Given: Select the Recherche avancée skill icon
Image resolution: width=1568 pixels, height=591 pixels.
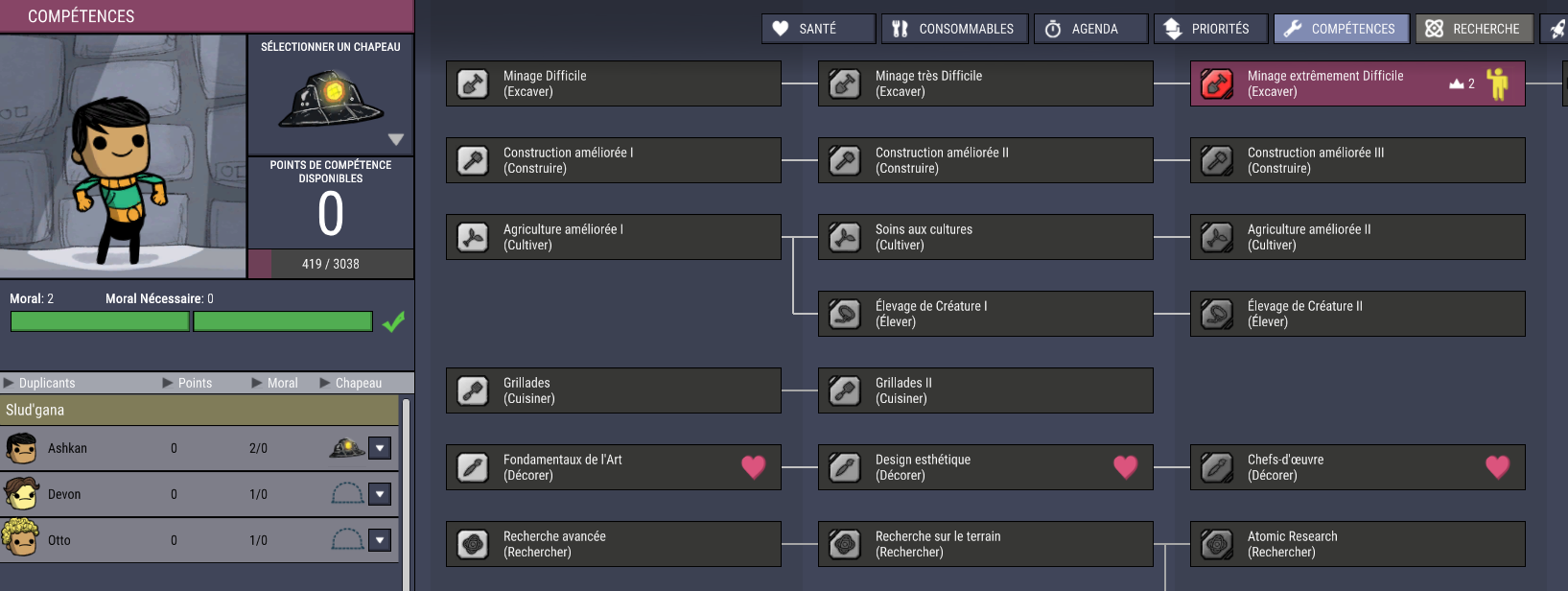Looking at the screenshot, I should (473, 545).
